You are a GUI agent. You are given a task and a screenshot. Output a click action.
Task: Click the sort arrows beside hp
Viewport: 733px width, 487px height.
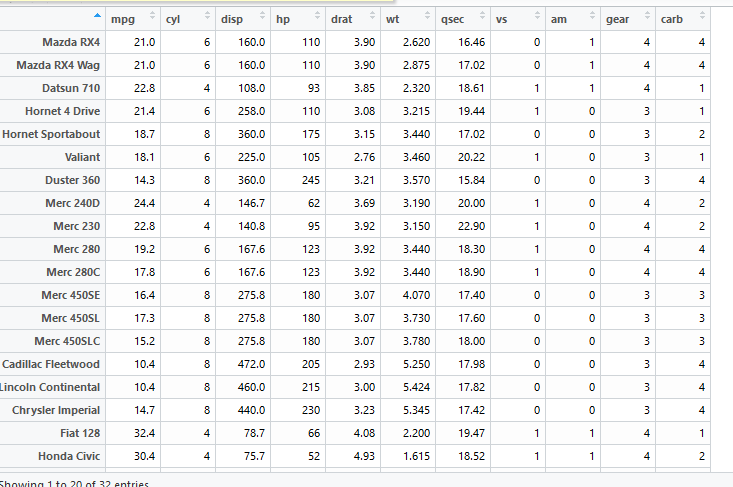(316, 17)
